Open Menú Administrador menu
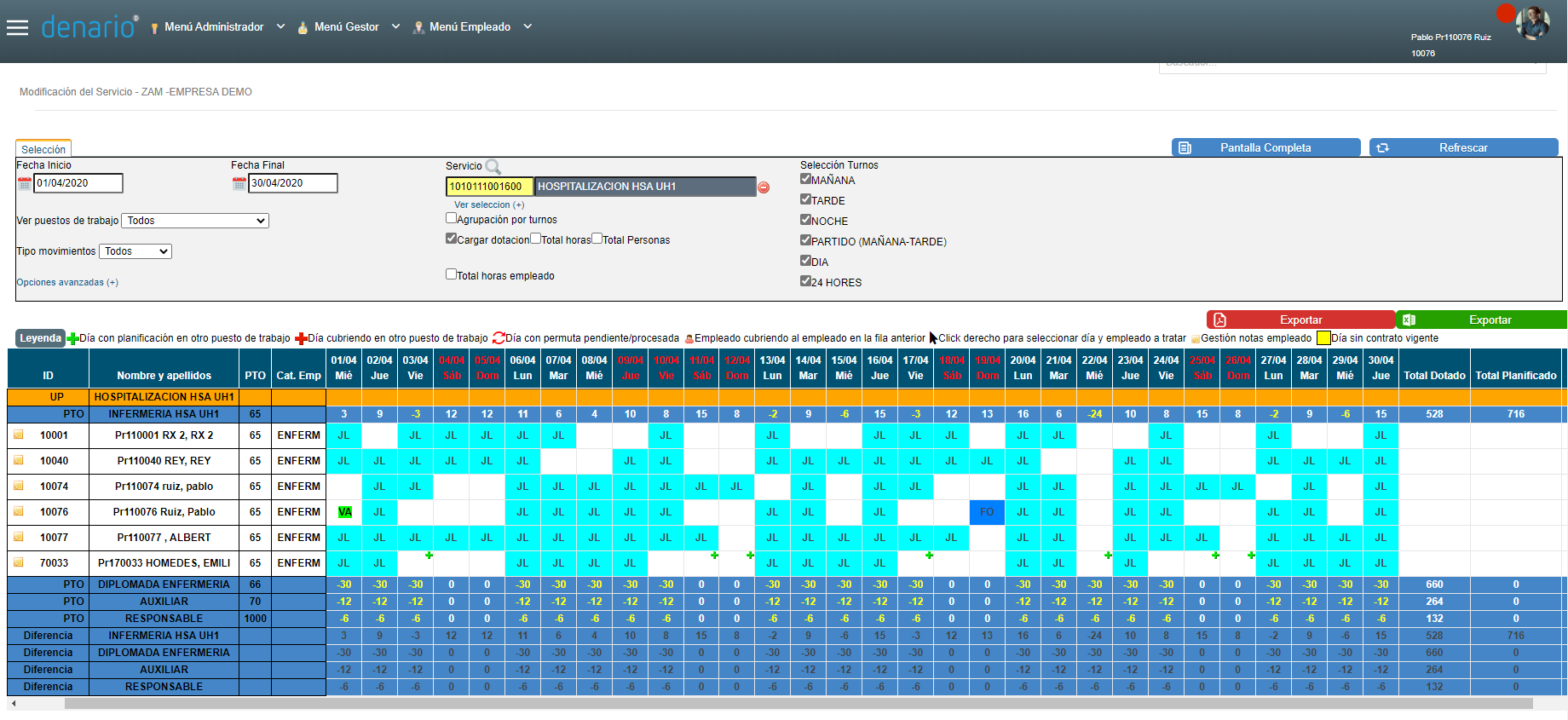The image size is (1568, 720). coord(215,27)
